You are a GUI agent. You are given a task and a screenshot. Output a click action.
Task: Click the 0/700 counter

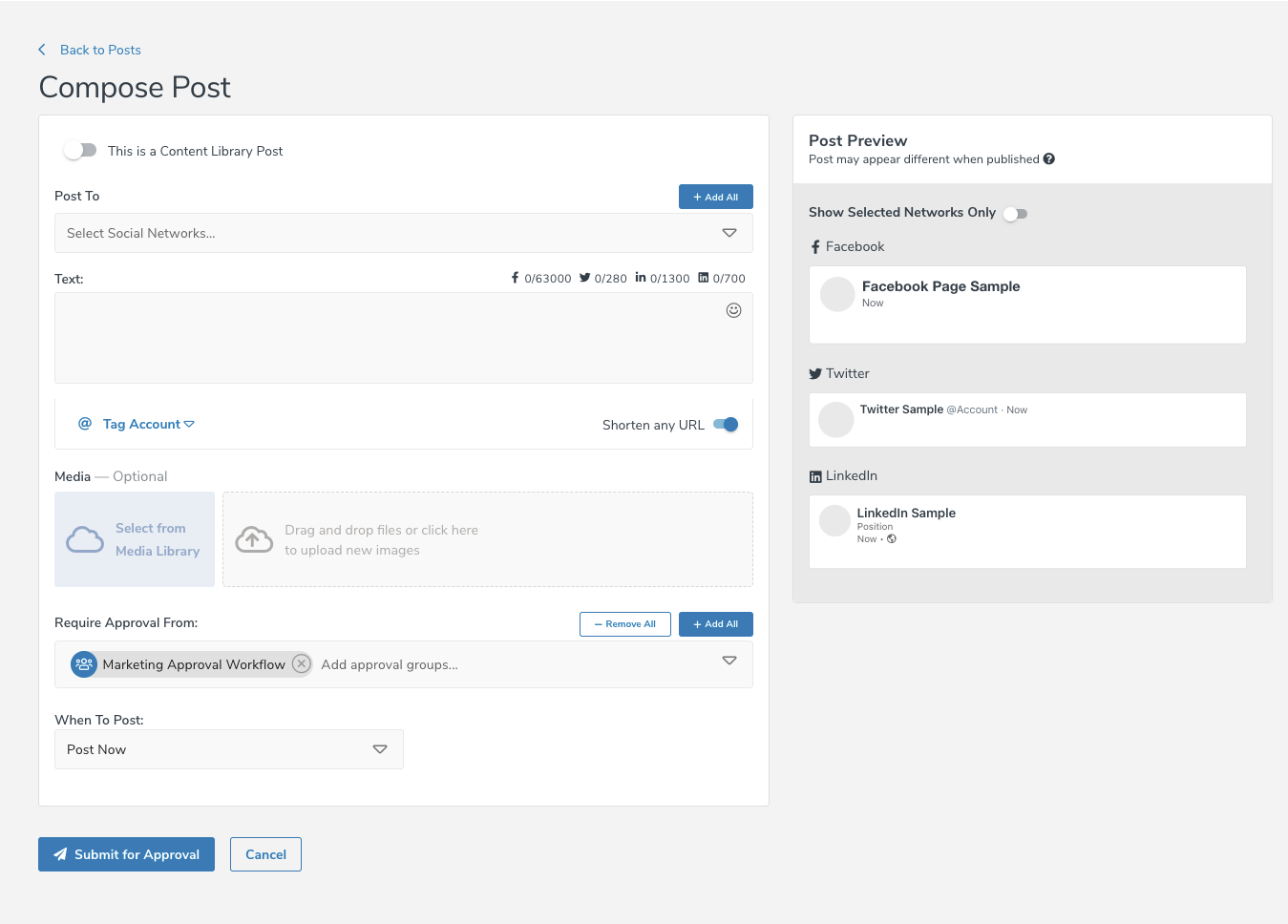(x=729, y=279)
